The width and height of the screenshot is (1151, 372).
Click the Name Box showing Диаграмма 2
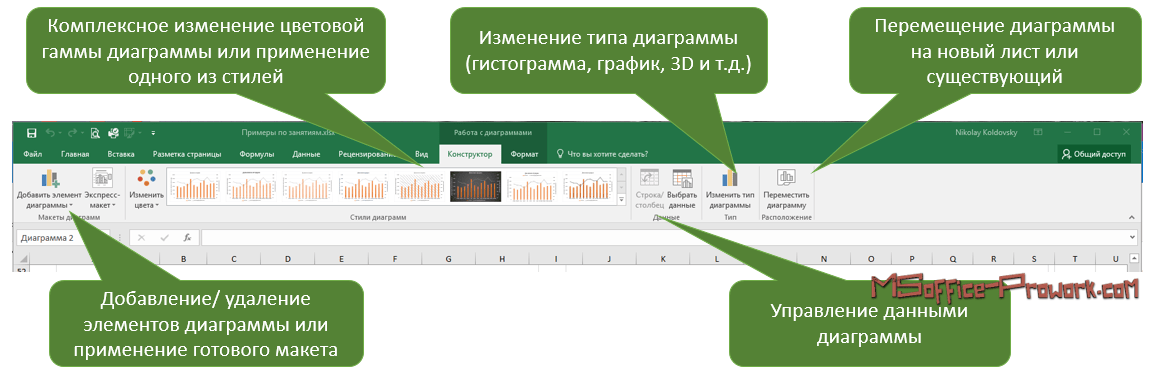[62, 238]
